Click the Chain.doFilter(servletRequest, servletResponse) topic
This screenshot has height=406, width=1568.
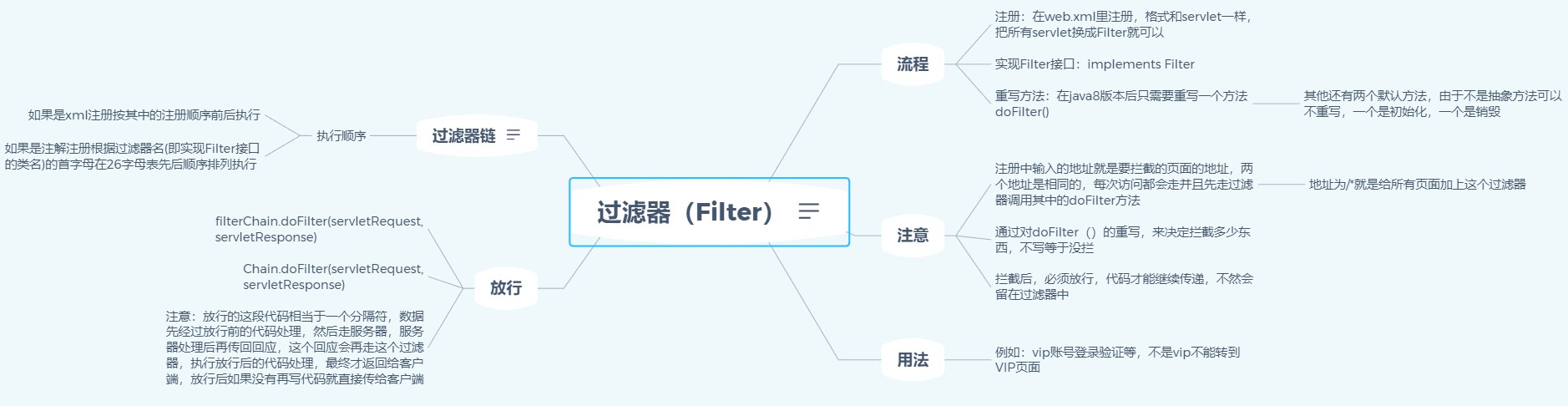(333, 277)
